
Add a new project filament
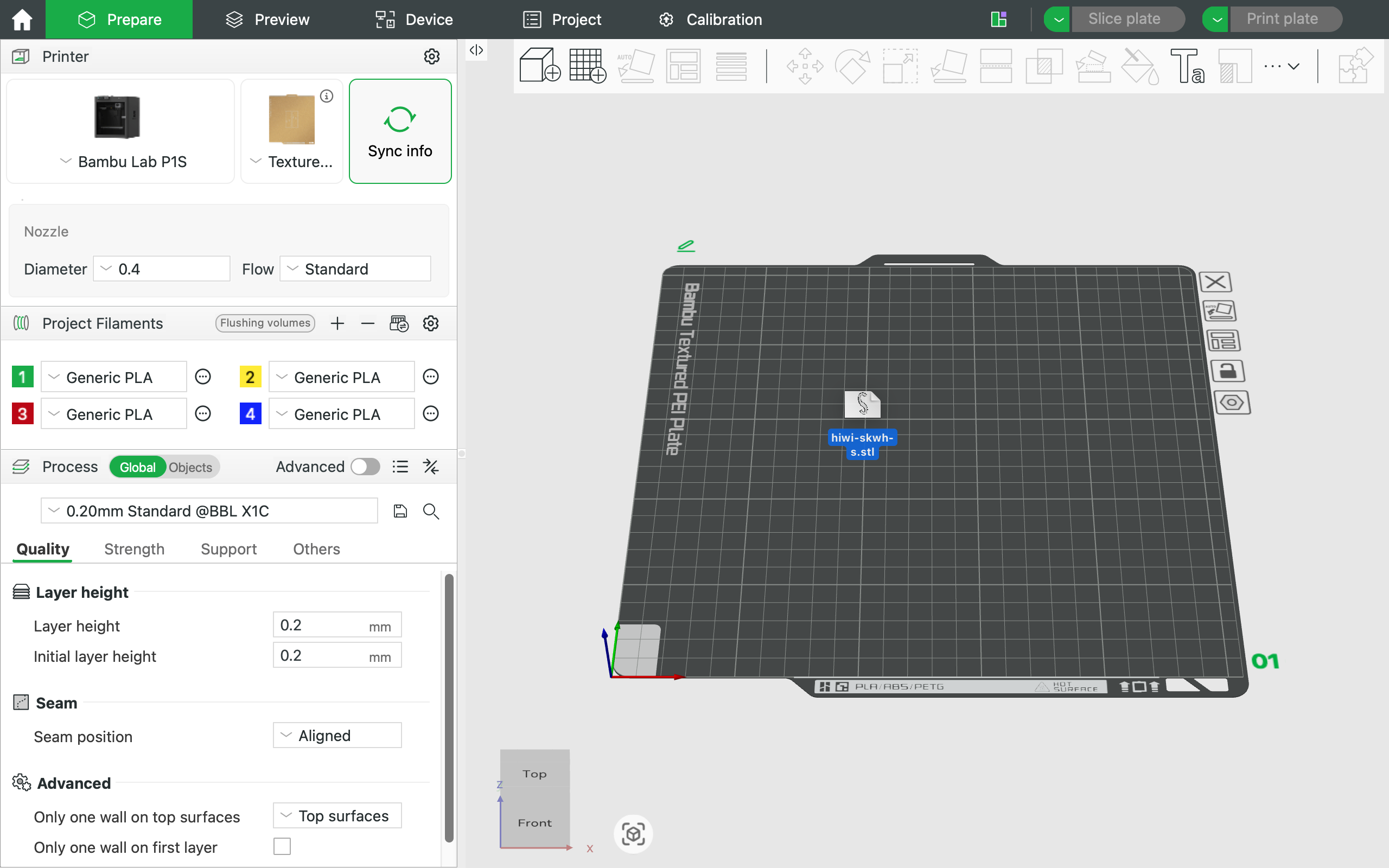pyautogui.click(x=337, y=323)
